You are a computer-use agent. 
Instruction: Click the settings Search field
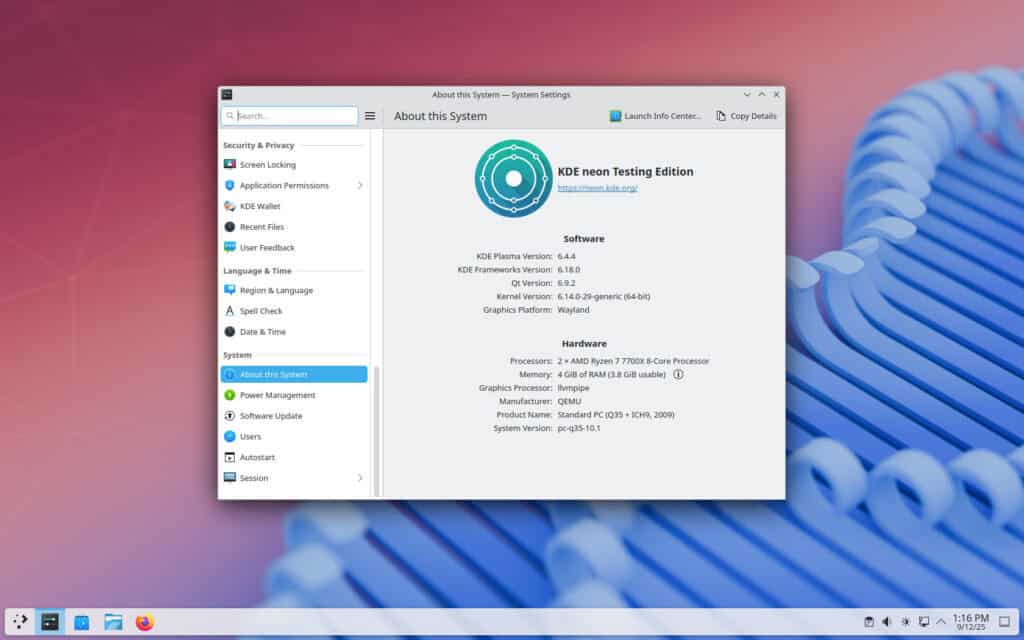pyautogui.click(x=289, y=116)
